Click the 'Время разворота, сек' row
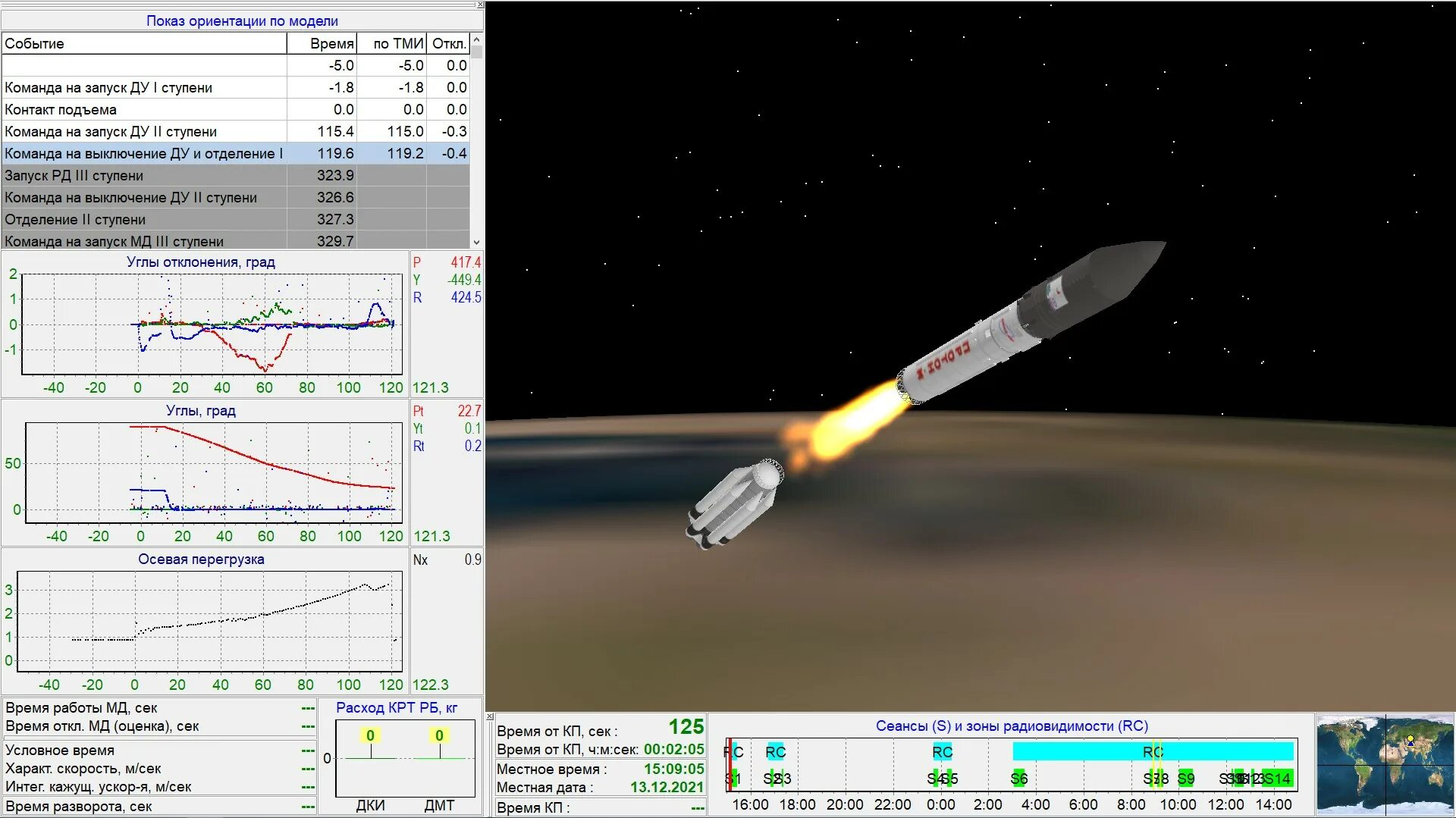1456x818 pixels. 159,807
